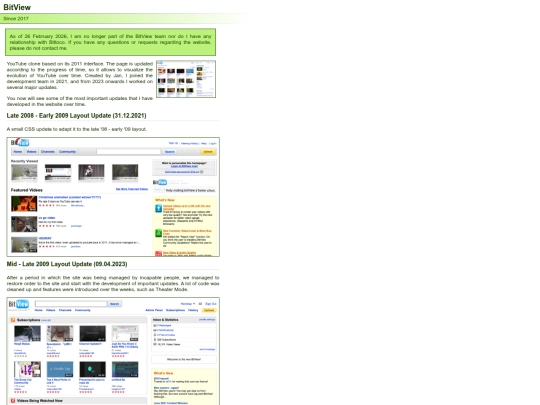Click the Subscriptions link next to Admin Panel
This screenshot has width=540, height=405.
[175, 310]
